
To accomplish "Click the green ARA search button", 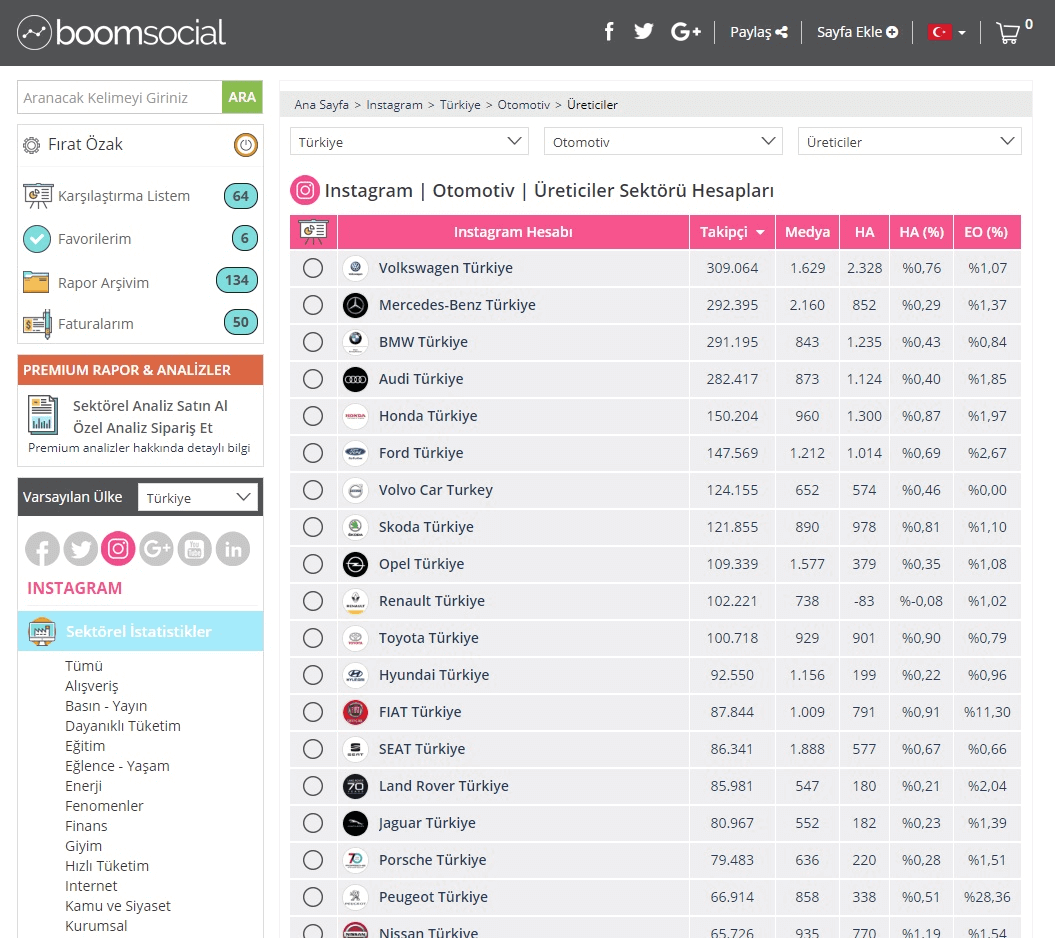I will 242,97.
